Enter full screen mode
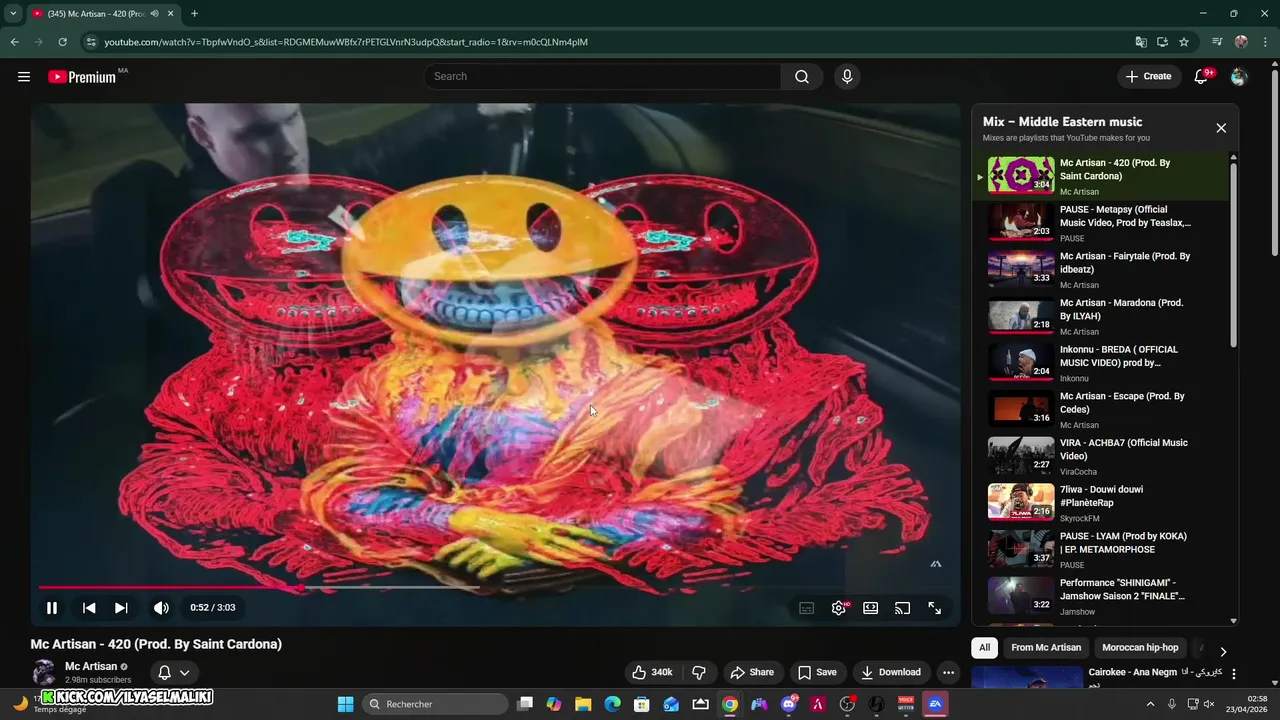 click(x=935, y=608)
